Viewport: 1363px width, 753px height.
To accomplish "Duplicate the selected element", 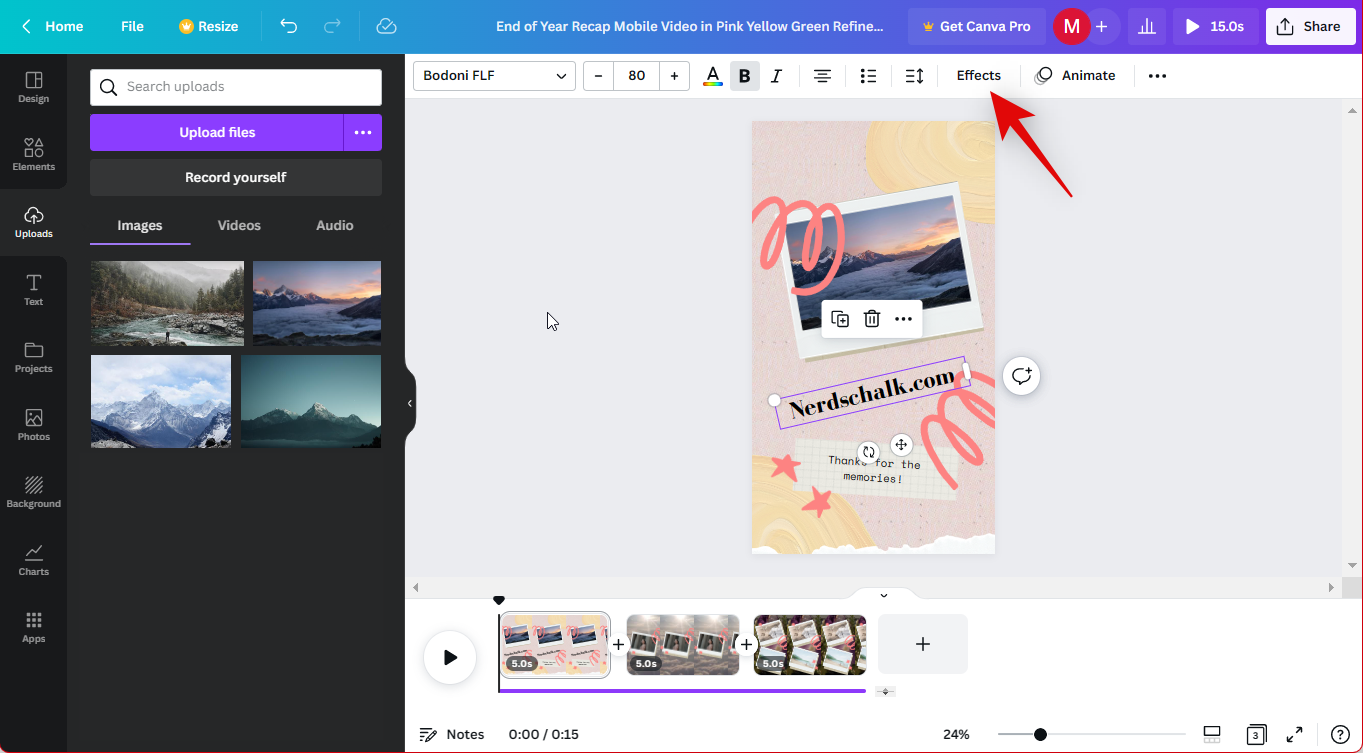I will click(x=840, y=319).
